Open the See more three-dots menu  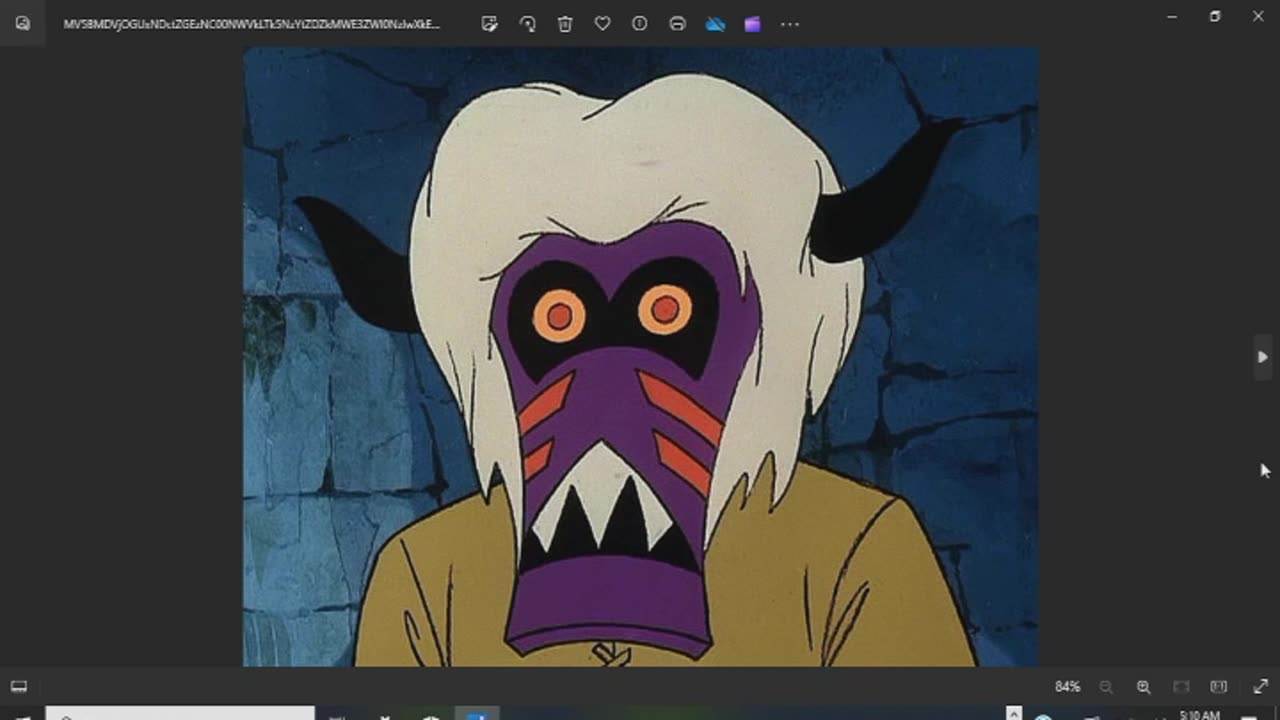[790, 24]
